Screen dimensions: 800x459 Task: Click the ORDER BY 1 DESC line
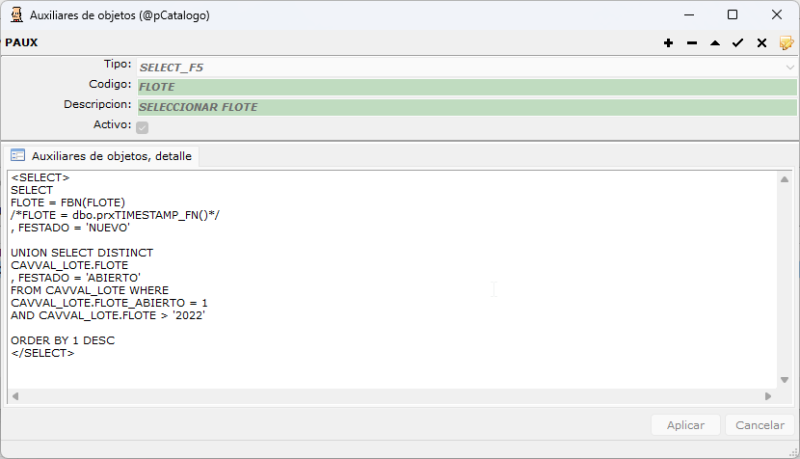62,340
